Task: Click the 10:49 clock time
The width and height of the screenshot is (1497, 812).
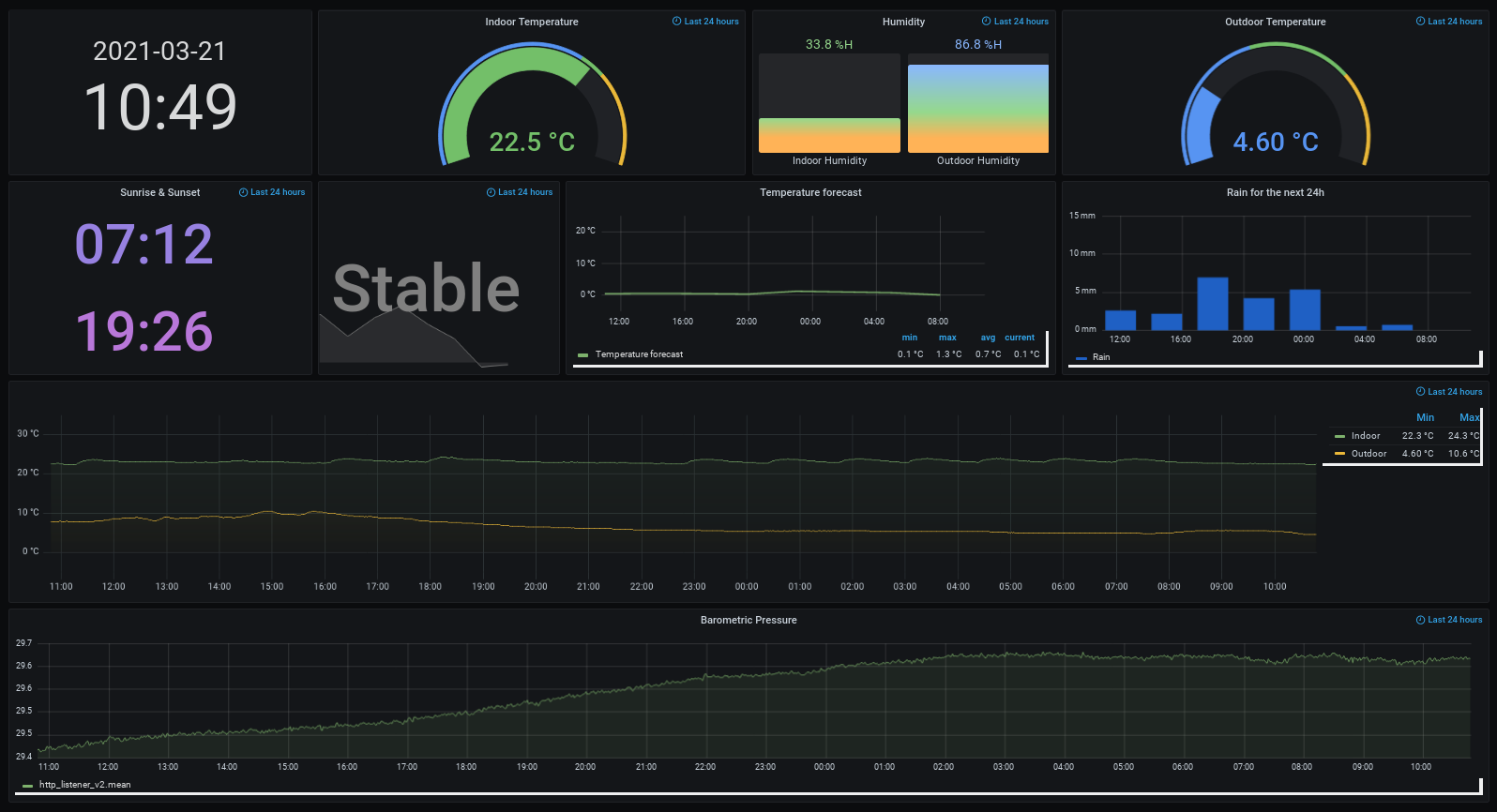Action: point(160,107)
